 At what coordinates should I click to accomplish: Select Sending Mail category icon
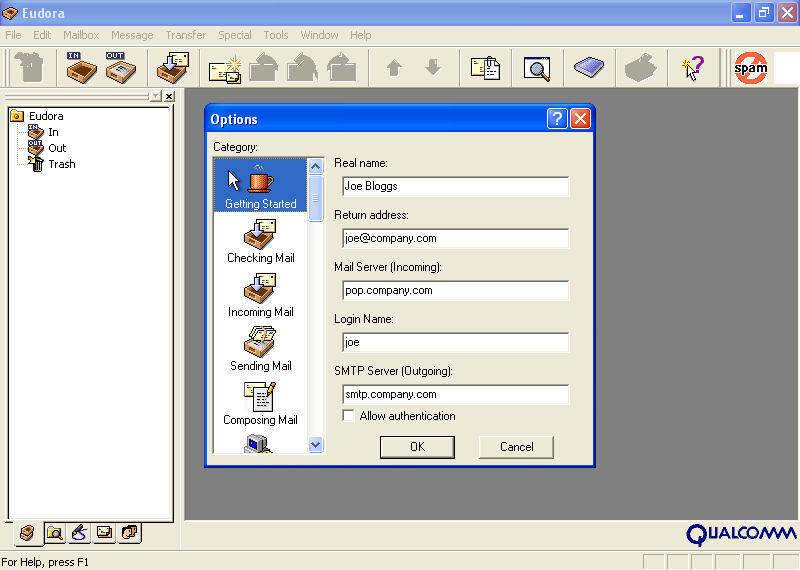pyautogui.click(x=261, y=349)
